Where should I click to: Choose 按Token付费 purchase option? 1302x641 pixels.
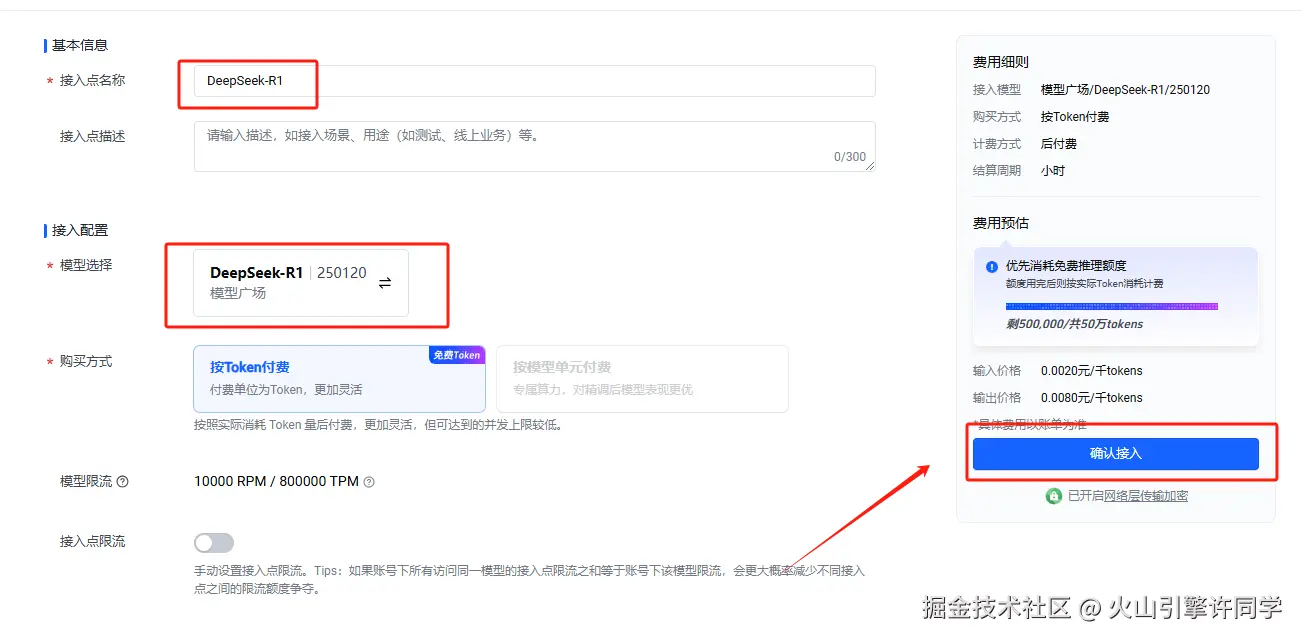[x=339, y=379]
